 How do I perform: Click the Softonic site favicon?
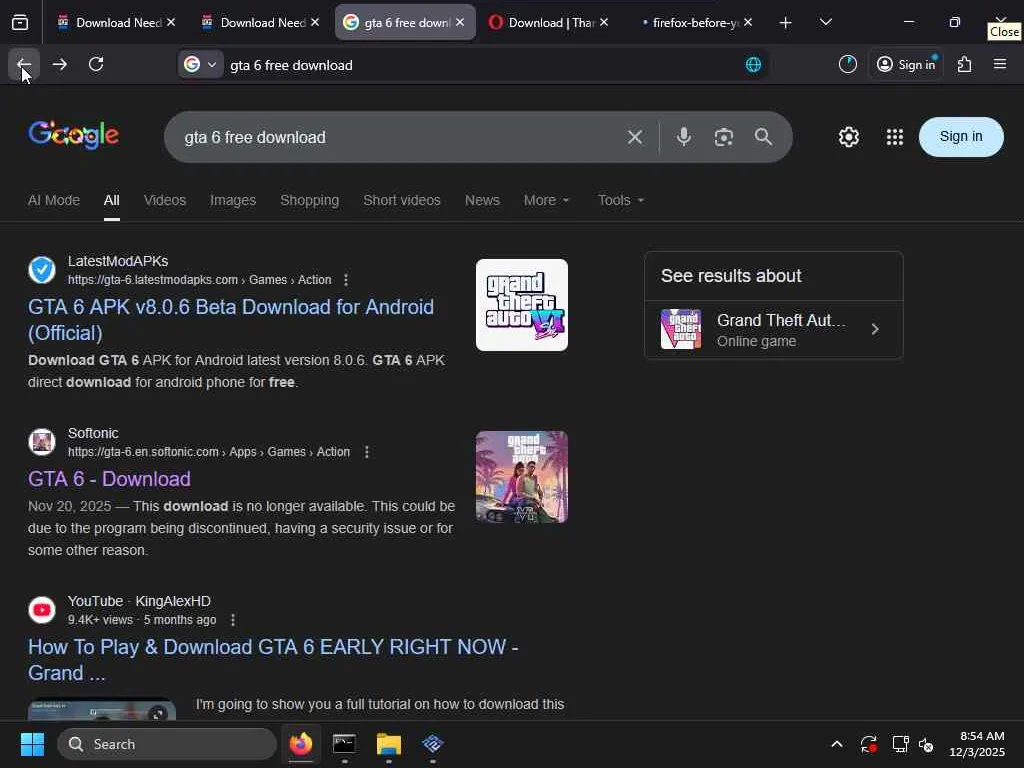(x=42, y=442)
